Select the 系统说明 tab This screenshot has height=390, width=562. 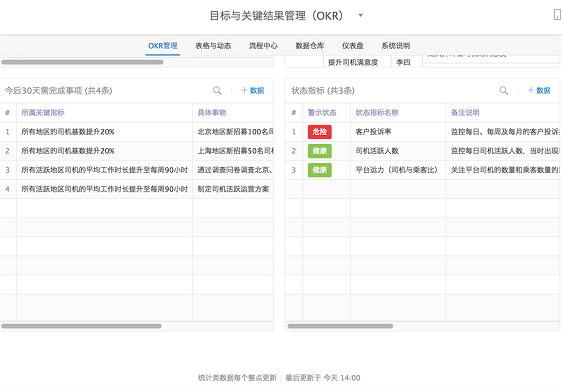pyautogui.click(x=396, y=46)
